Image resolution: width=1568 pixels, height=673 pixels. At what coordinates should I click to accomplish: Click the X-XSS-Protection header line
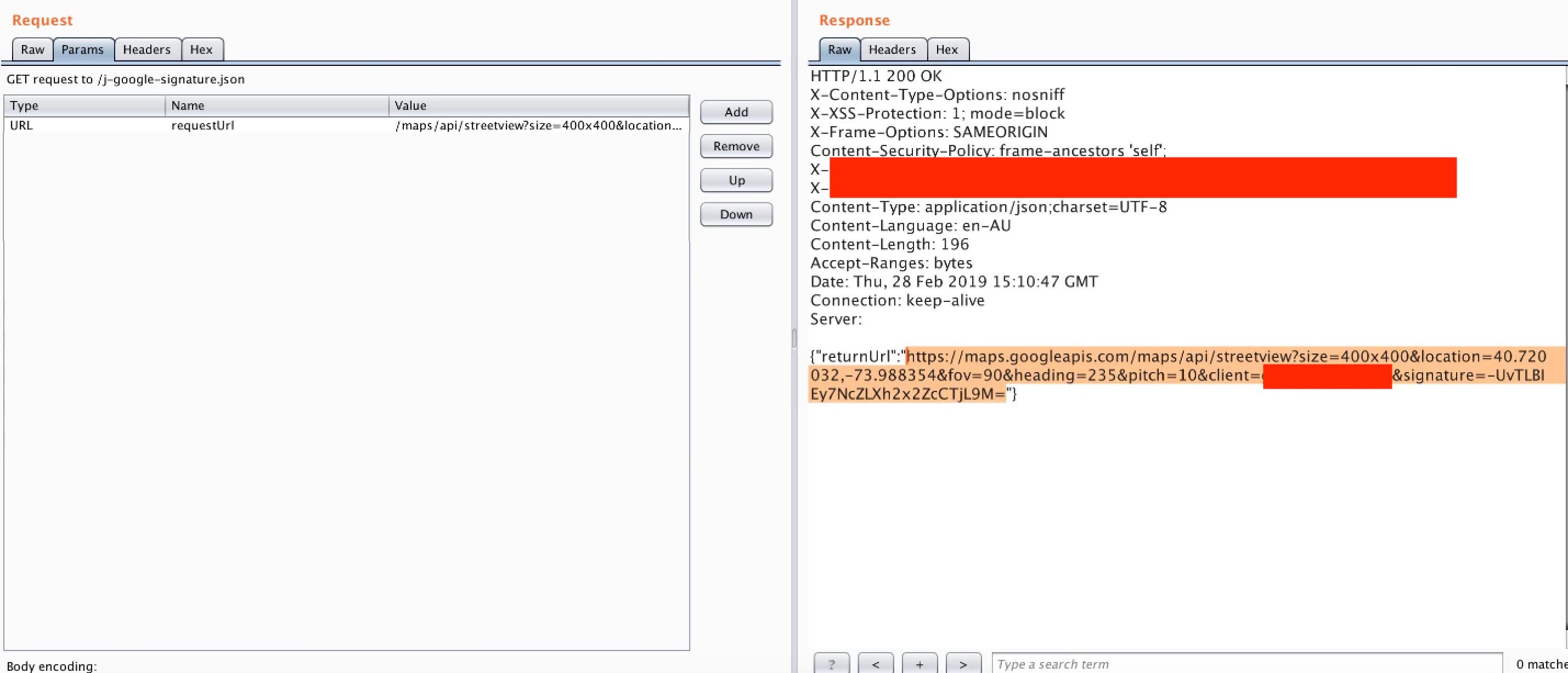tap(938, 113)
